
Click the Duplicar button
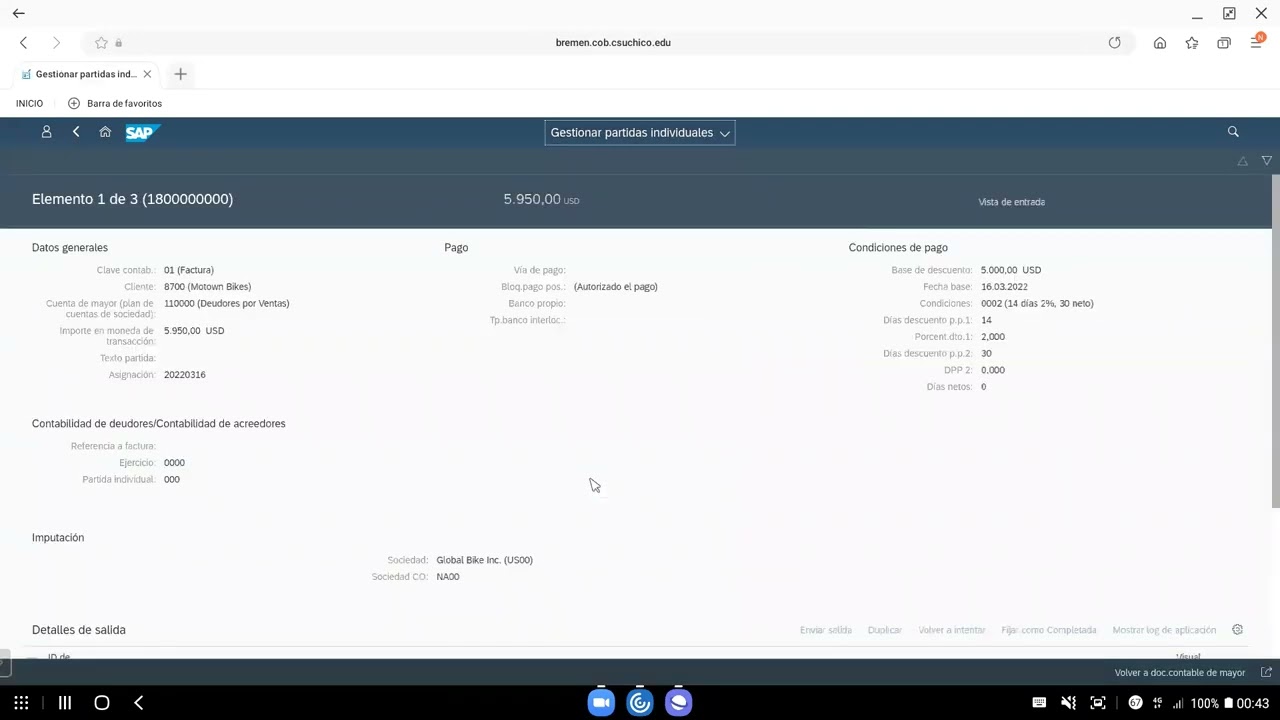point(885,630)
